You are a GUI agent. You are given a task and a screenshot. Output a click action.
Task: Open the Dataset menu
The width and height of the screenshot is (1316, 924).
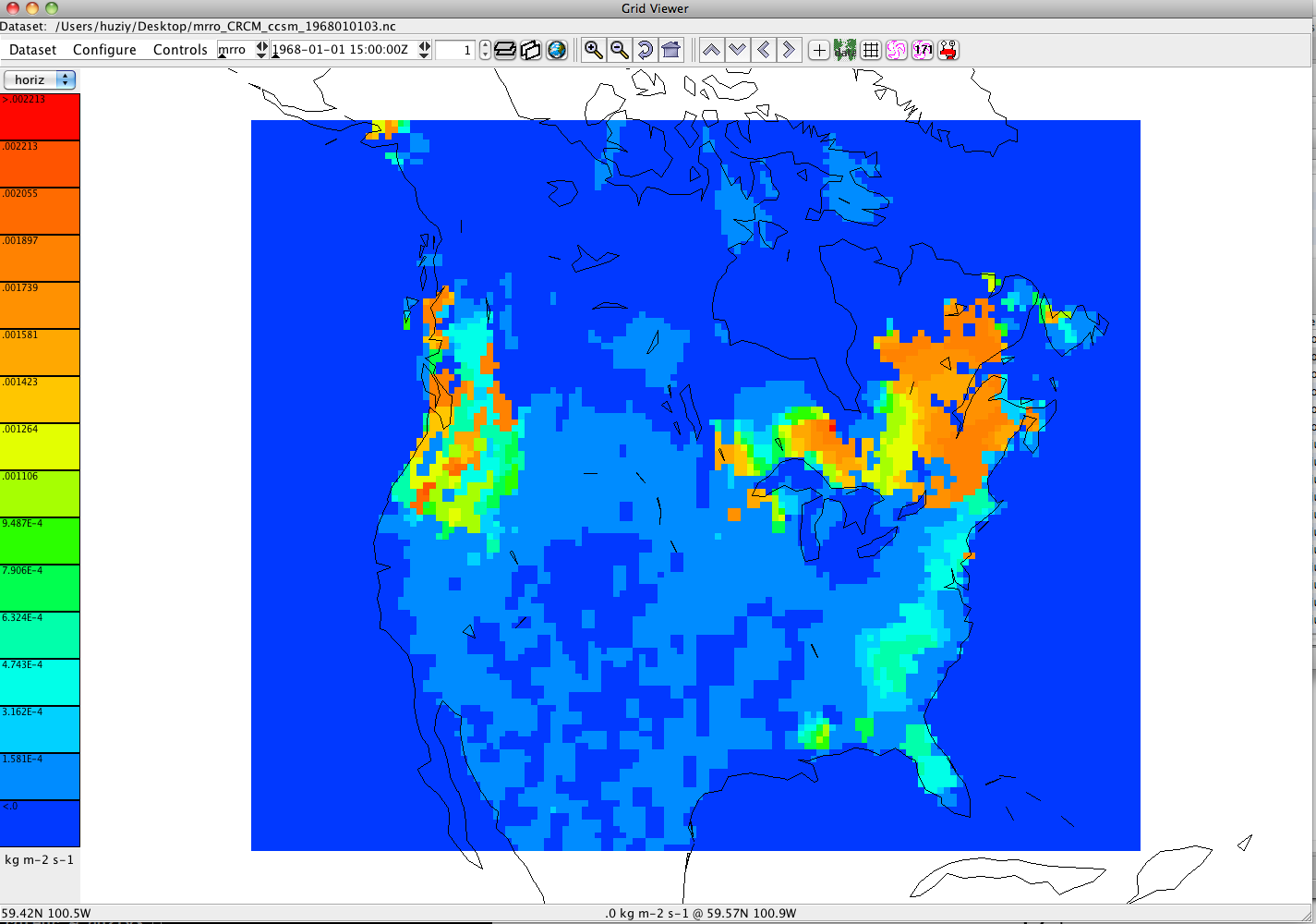32,50
